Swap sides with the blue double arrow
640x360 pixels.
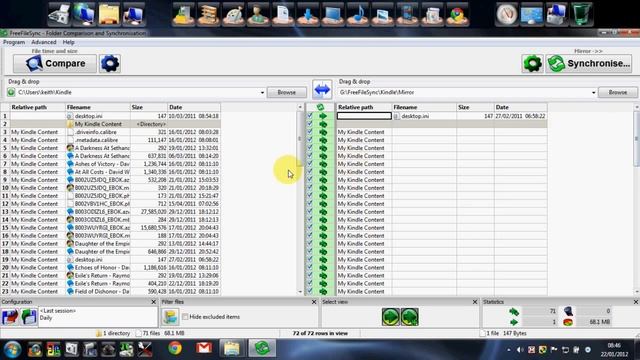(x=322, y=89)
